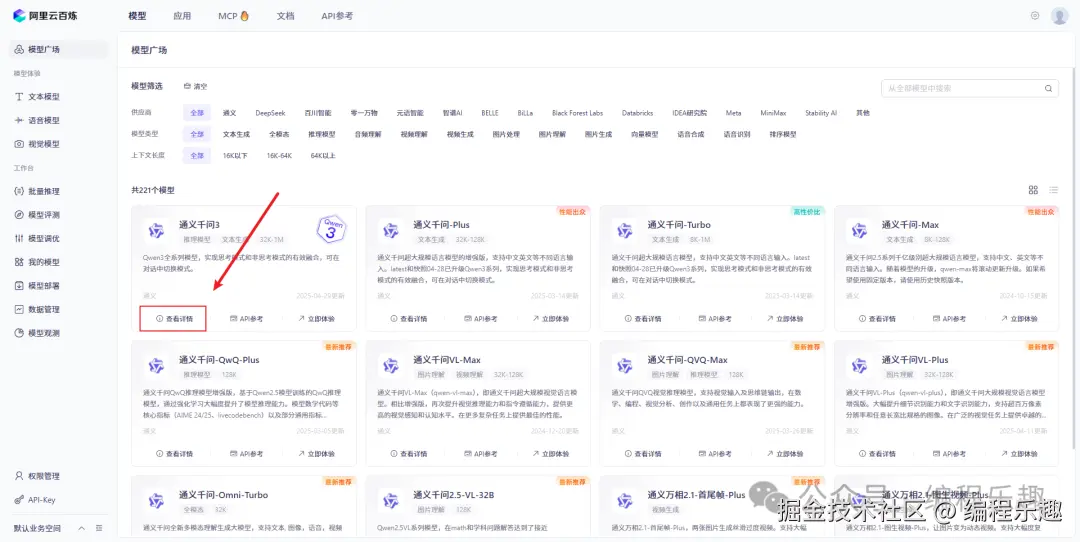
Task: Select Black Forest Labs supplier filter
Action: point(577,113)
